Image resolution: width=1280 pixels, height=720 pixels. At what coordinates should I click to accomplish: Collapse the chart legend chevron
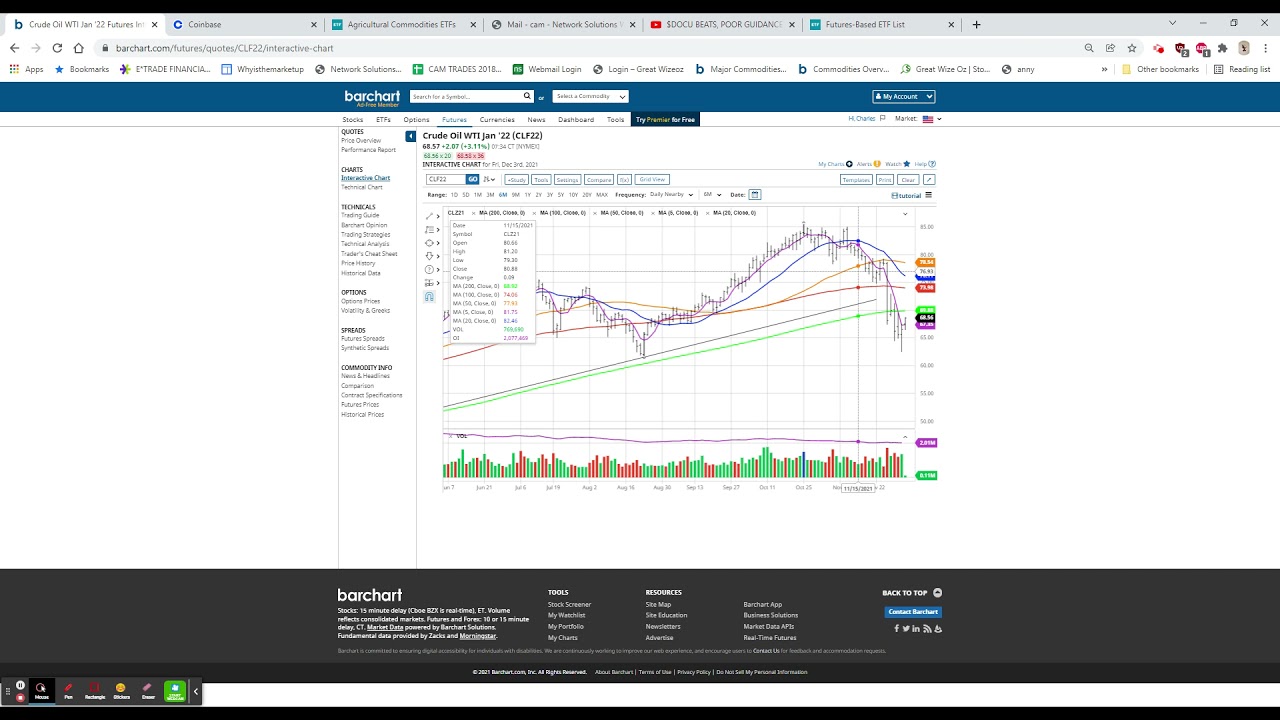[x=905, y=213]
